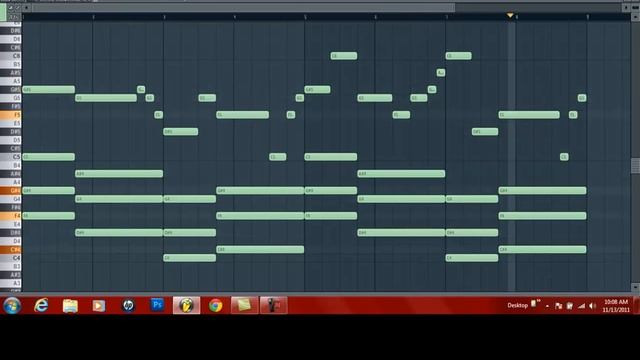The height and width of the screenshot is (360, 640).
Task: Open Internet Explorer from the taskbar
Action: pos(41,305)
